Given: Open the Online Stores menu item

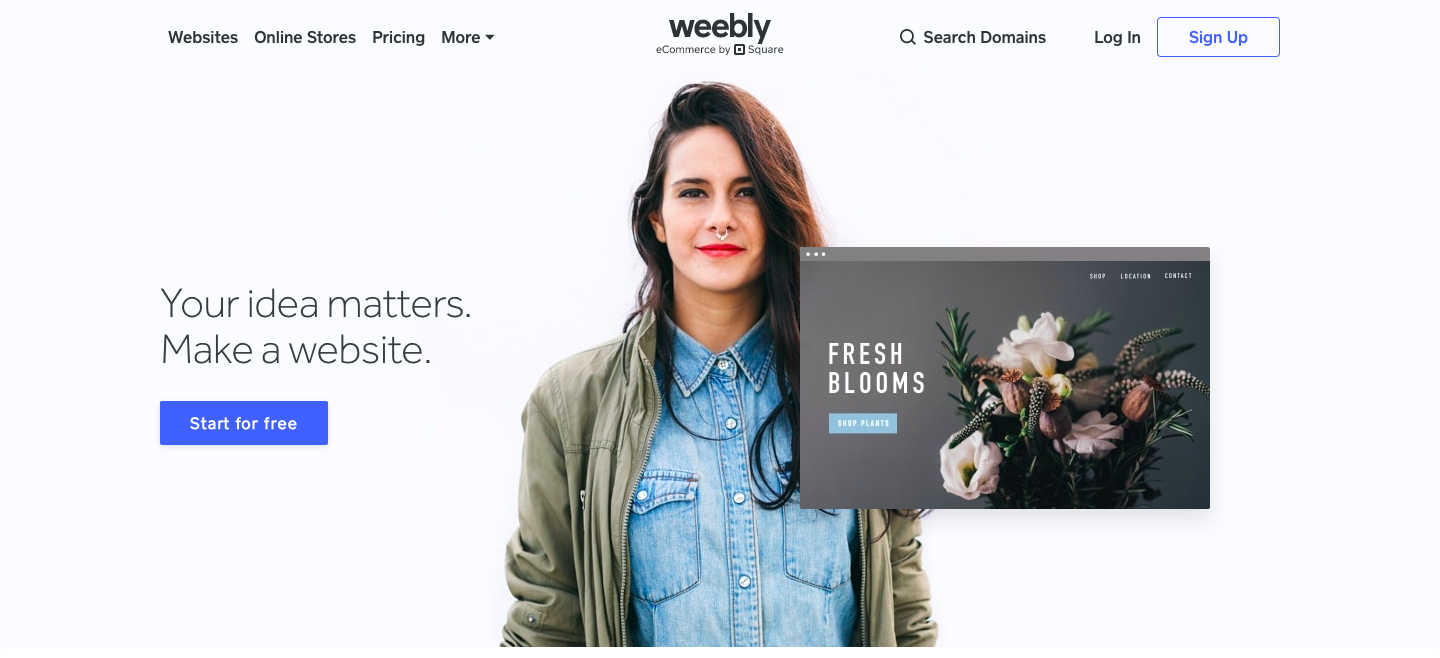Looking at the screenshot, I should 305,37.
